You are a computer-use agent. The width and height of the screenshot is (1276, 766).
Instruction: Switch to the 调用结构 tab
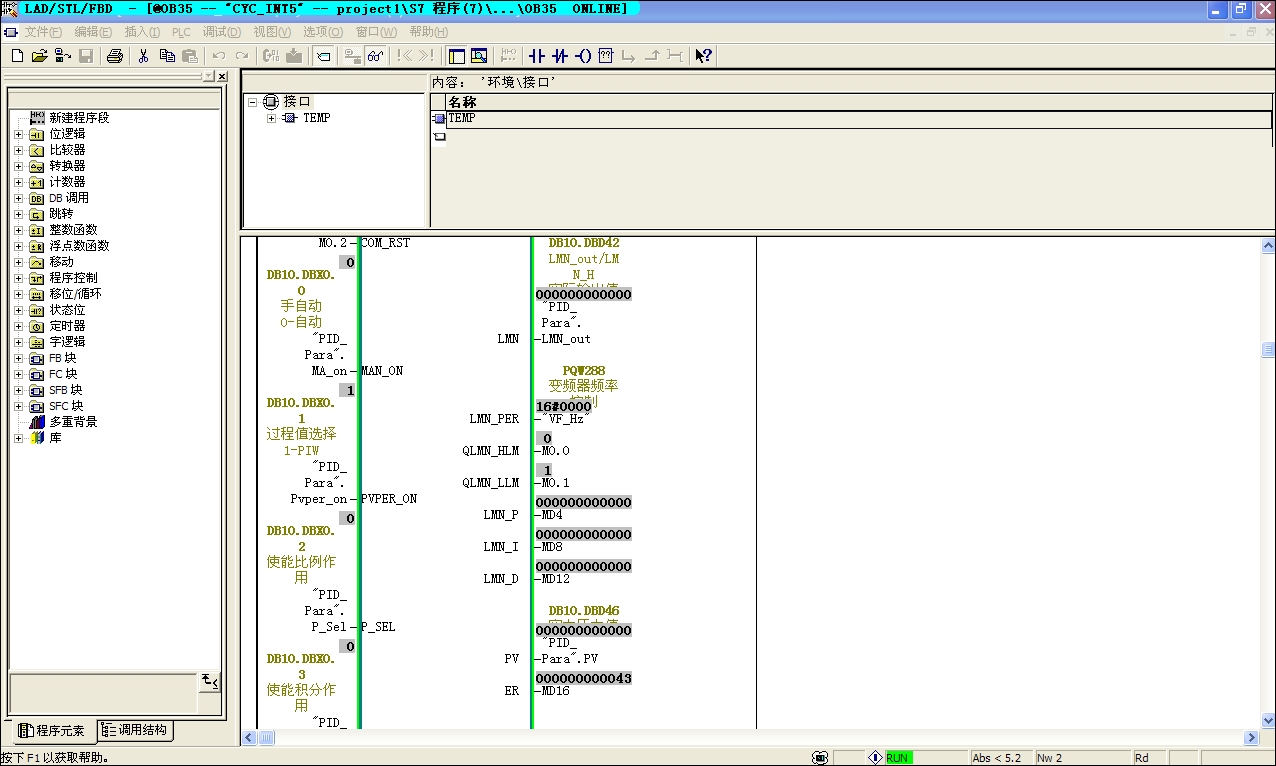click(135, 731)
